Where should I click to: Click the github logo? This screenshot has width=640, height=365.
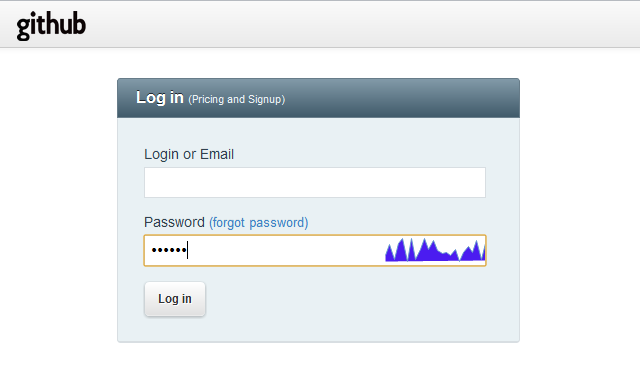pos(51,26)
